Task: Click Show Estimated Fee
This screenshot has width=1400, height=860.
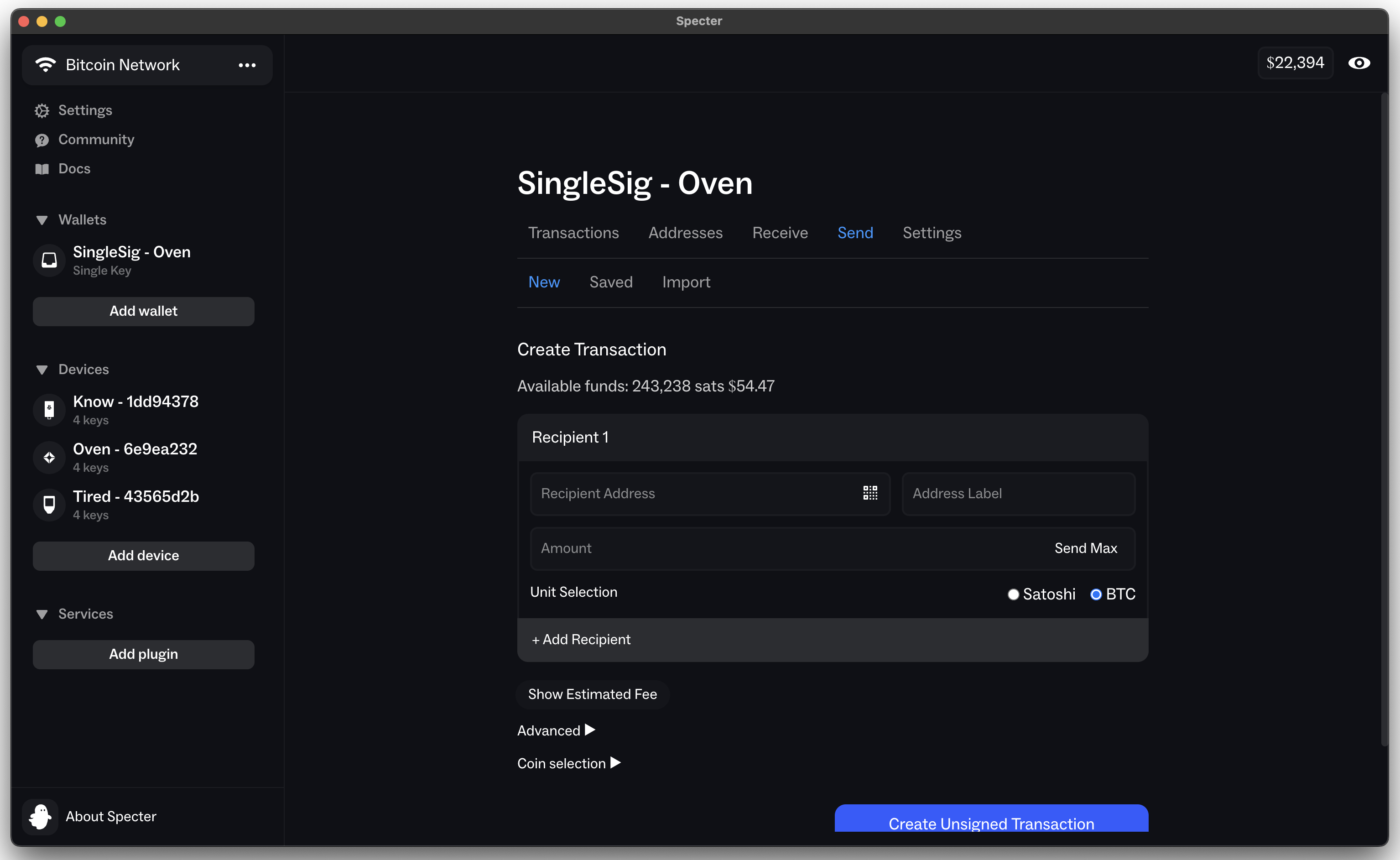Action: [x=592, y=694]
